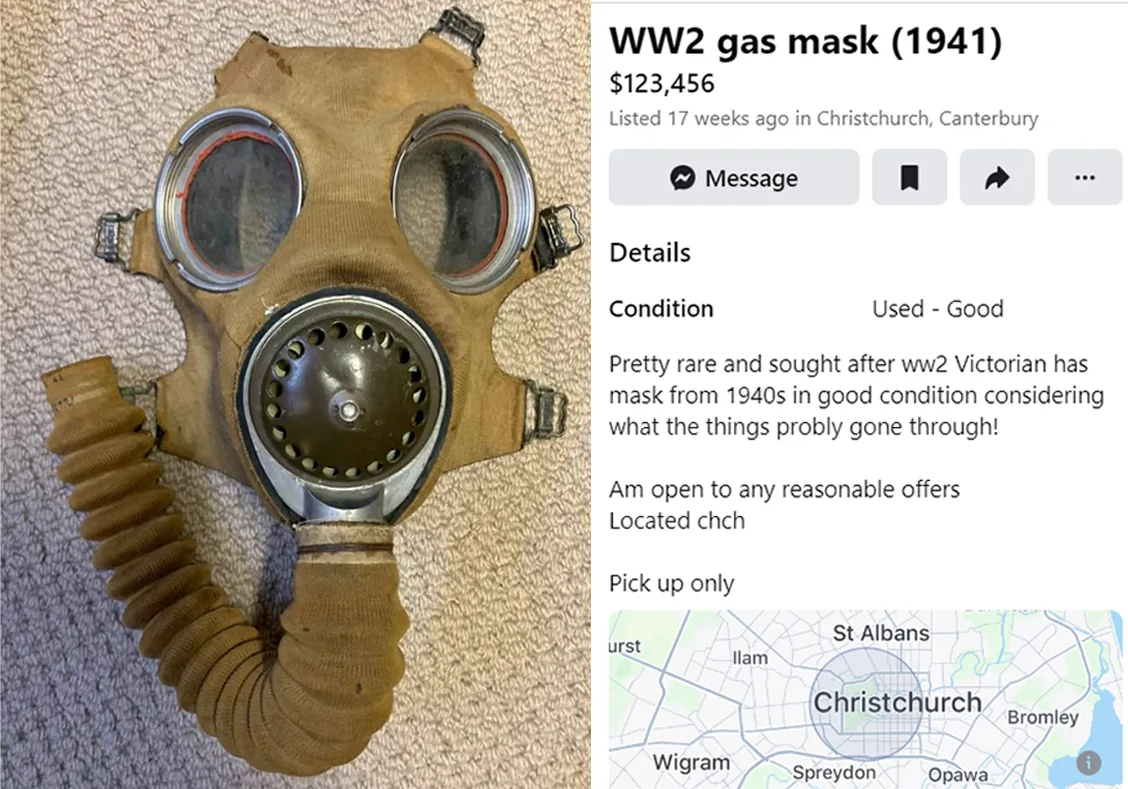Open the three-dots more options menu
The width and height of the screenshot is (1128, 789).
[1085, 177]
